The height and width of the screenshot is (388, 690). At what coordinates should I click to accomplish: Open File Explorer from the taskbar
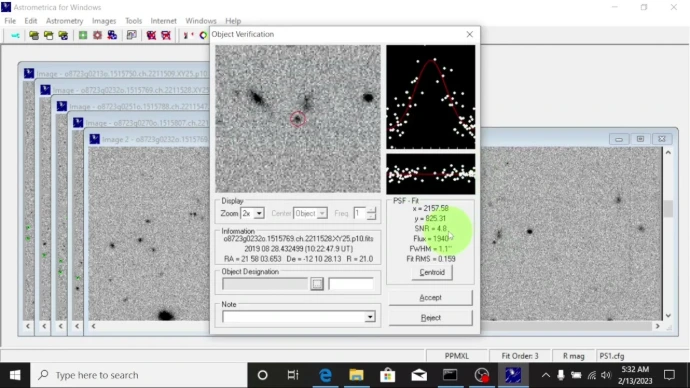coord(356,375)
